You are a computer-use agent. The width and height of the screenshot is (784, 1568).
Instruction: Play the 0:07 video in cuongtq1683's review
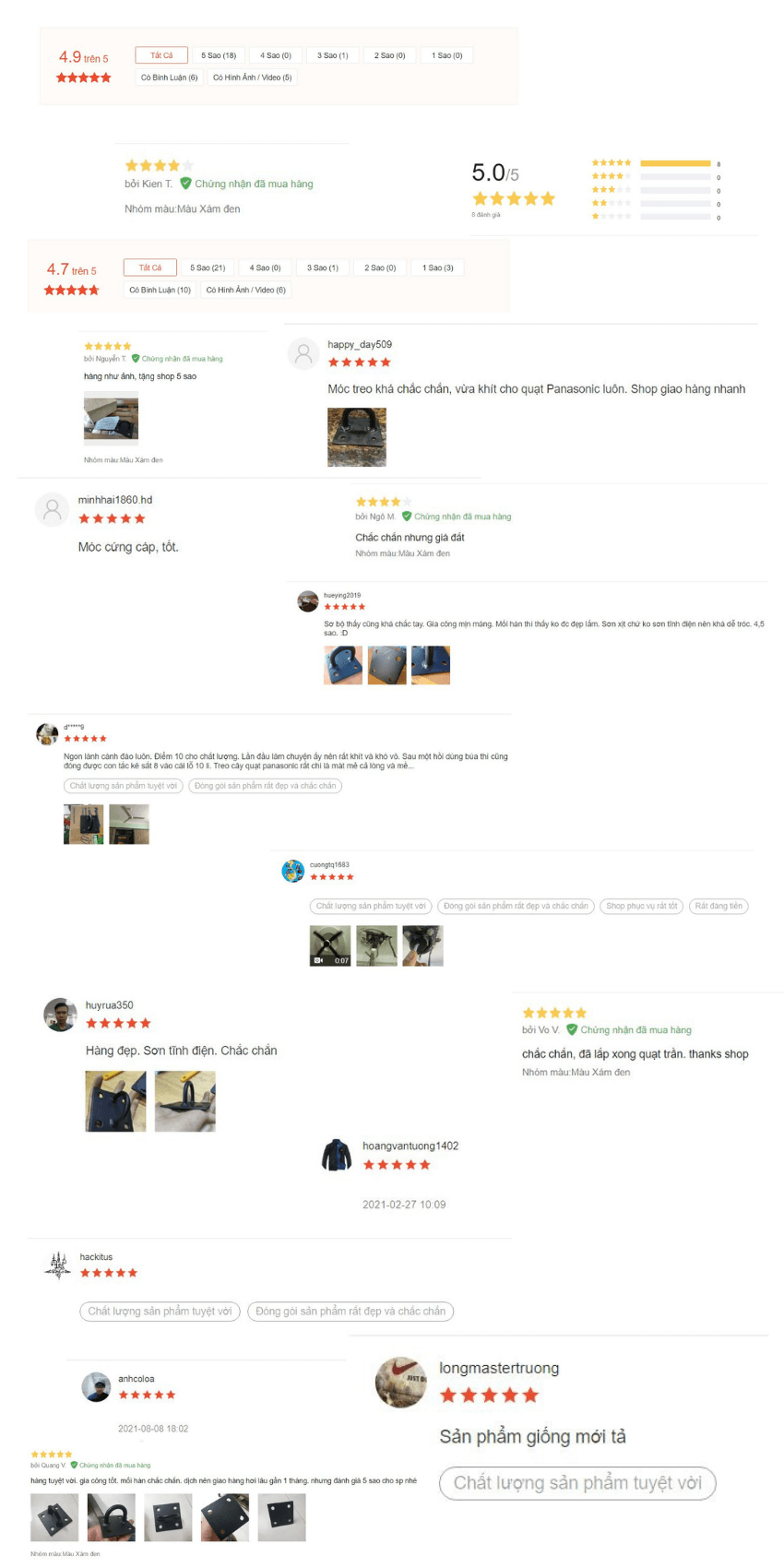pyautogui.click(x=330, y=945)
